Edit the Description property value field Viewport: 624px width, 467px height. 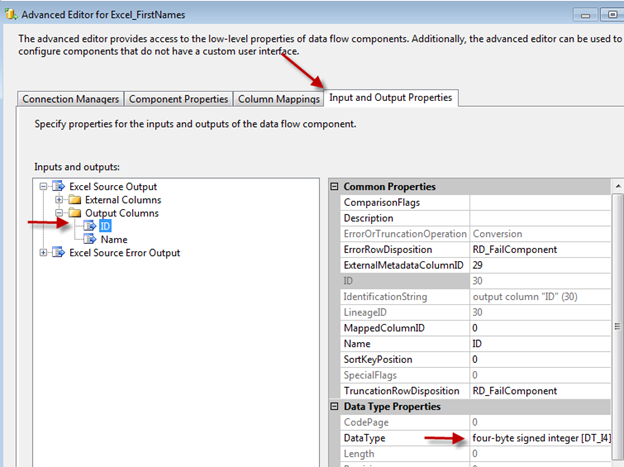click(536, 218)
